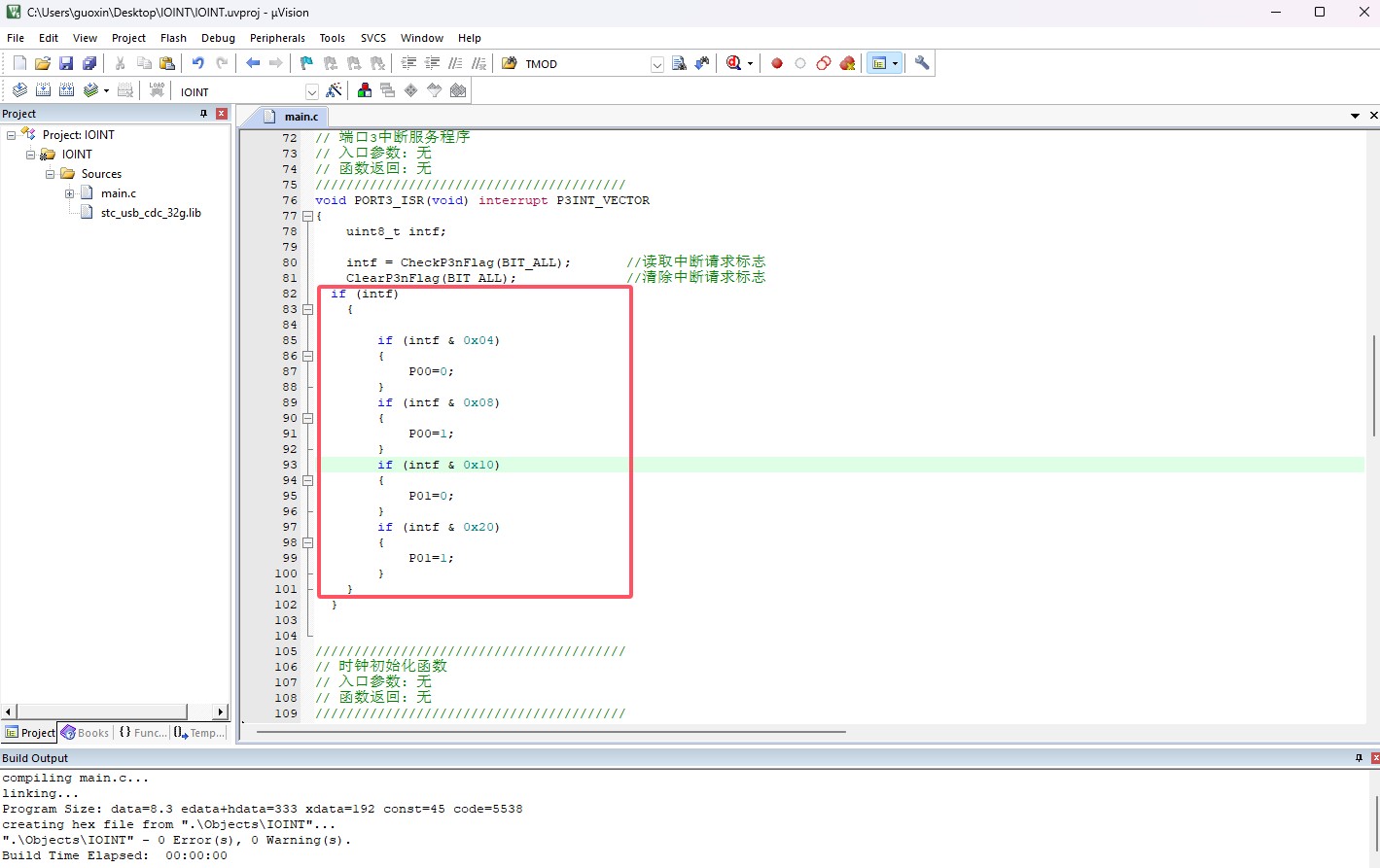Paste from clipboard using the Paste icon
This screenshot has width=1380, height=868.
[167, 63]
